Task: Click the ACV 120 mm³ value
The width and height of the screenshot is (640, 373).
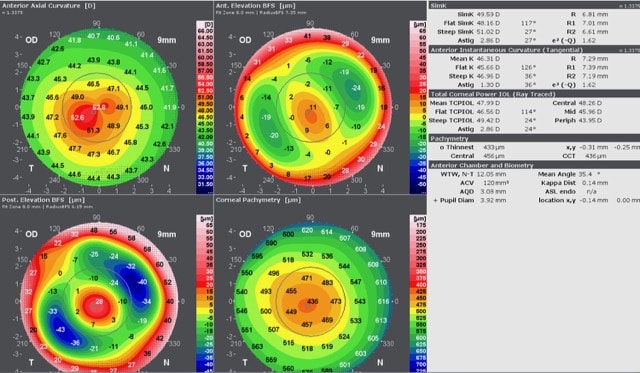Action: pyautogui.click(x=496, y=183)
